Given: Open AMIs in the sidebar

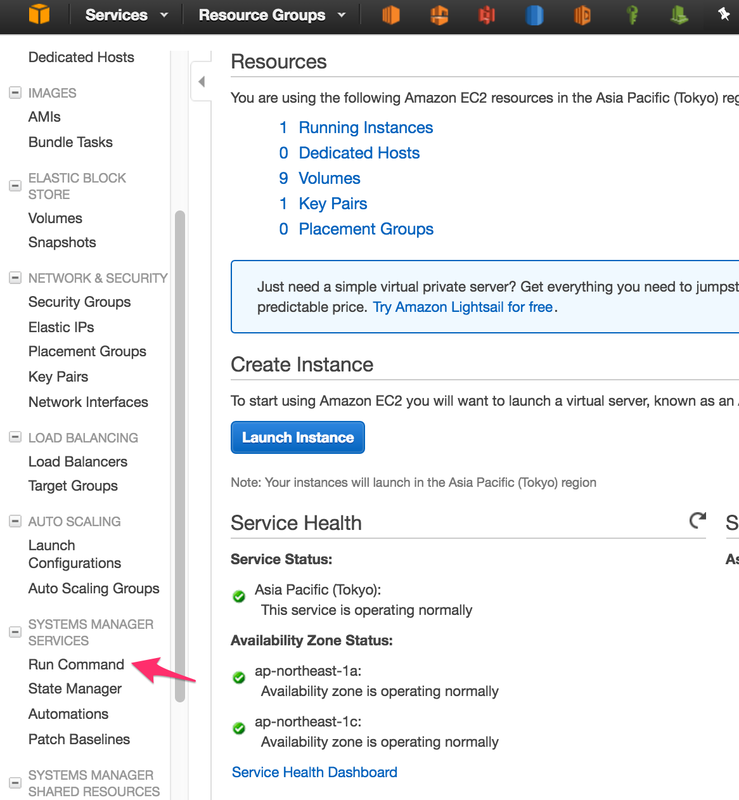Looking at the screenshot, I should point(44,117).
